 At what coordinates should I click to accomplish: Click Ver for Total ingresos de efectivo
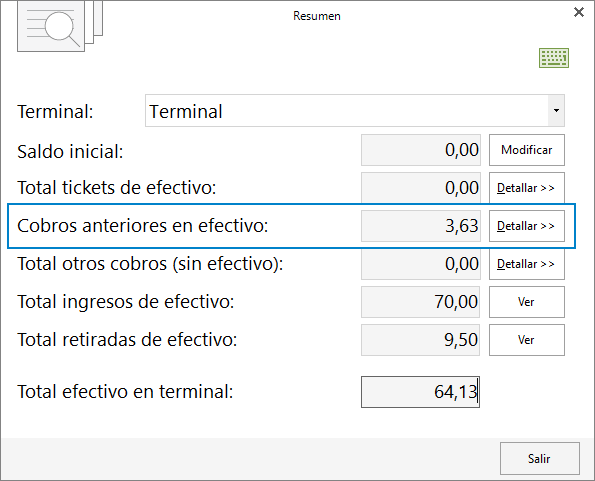pos(527,302)
